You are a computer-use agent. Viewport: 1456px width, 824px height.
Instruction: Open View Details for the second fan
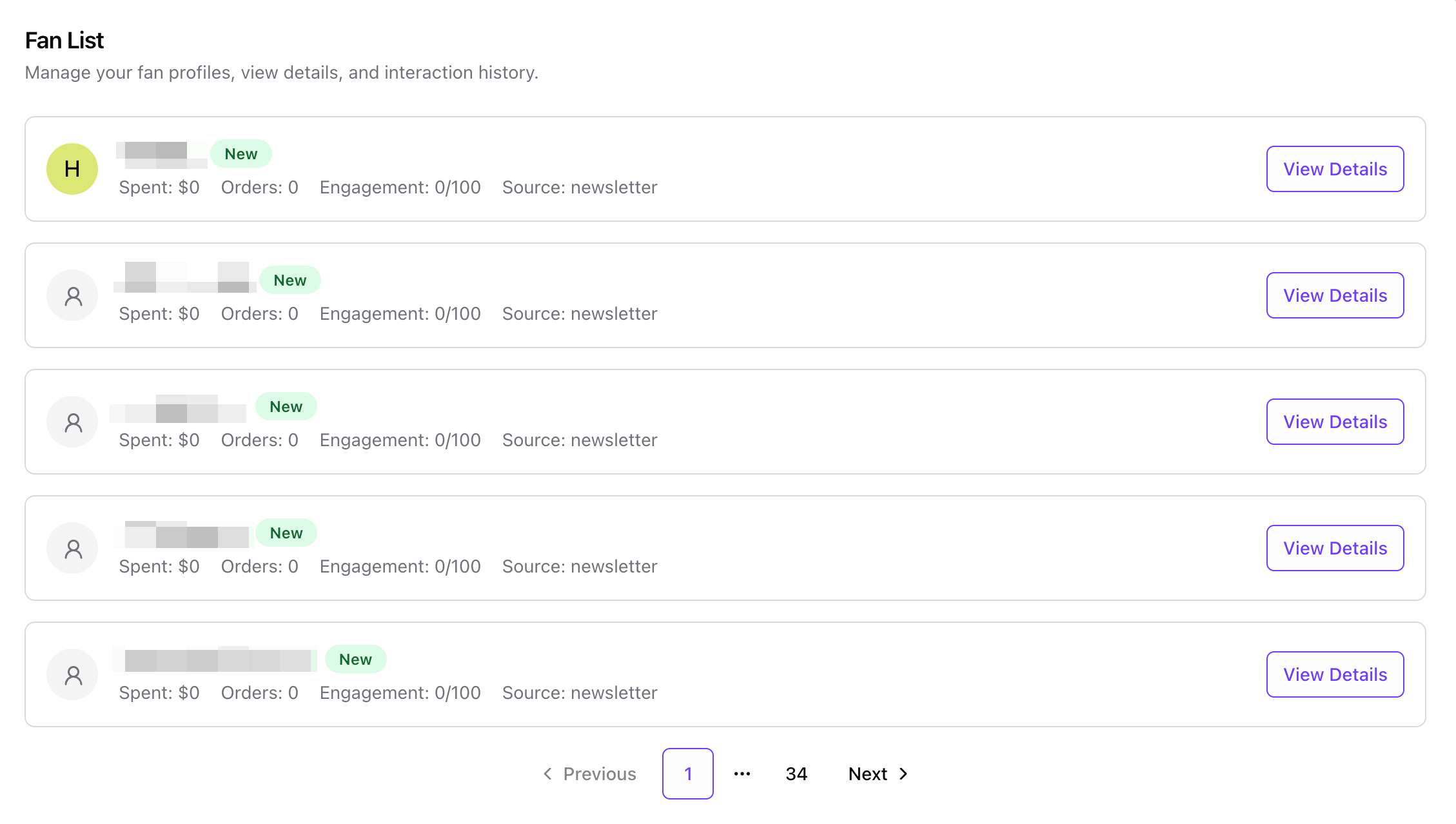1335,295
